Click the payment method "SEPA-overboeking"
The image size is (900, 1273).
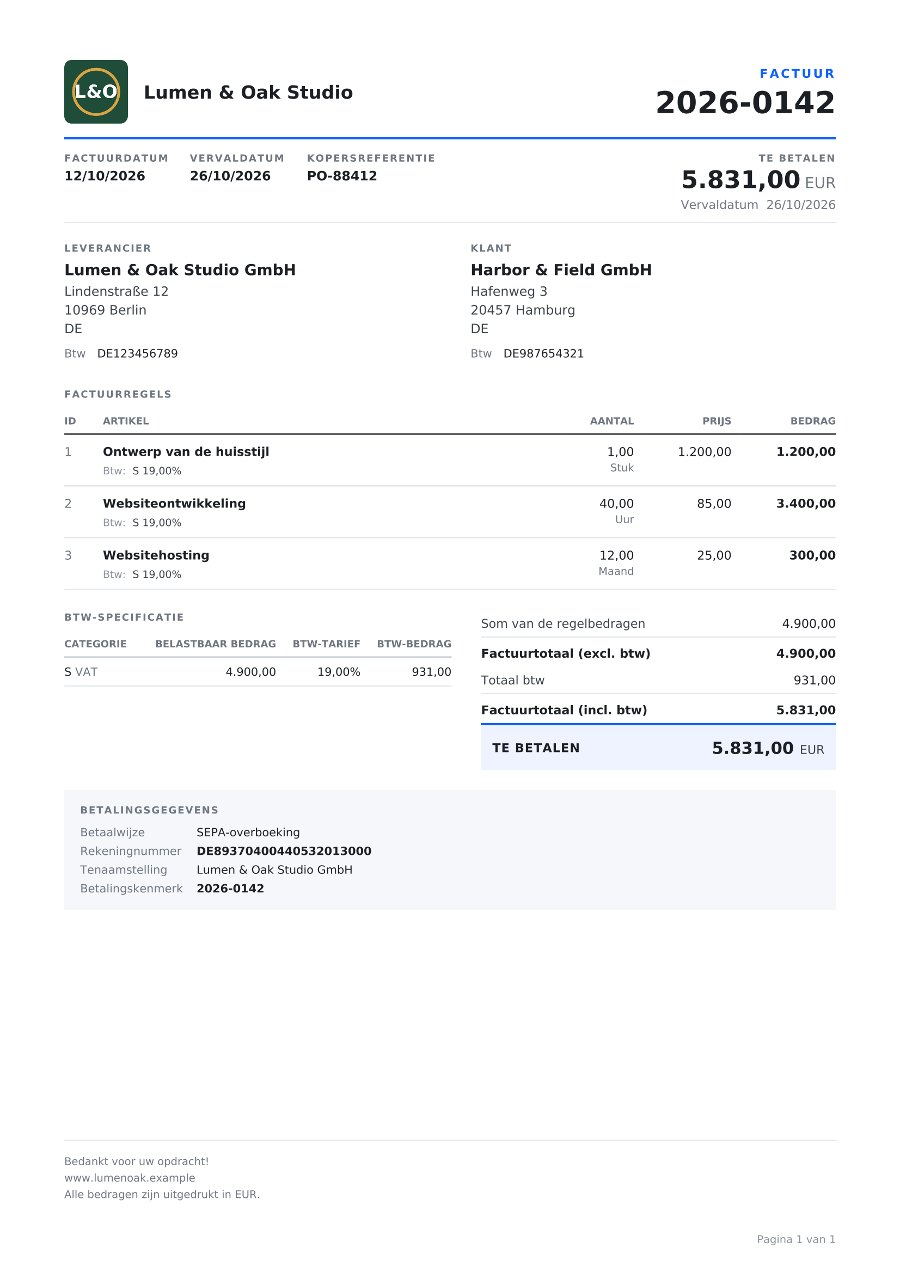(x=248, y=832)
